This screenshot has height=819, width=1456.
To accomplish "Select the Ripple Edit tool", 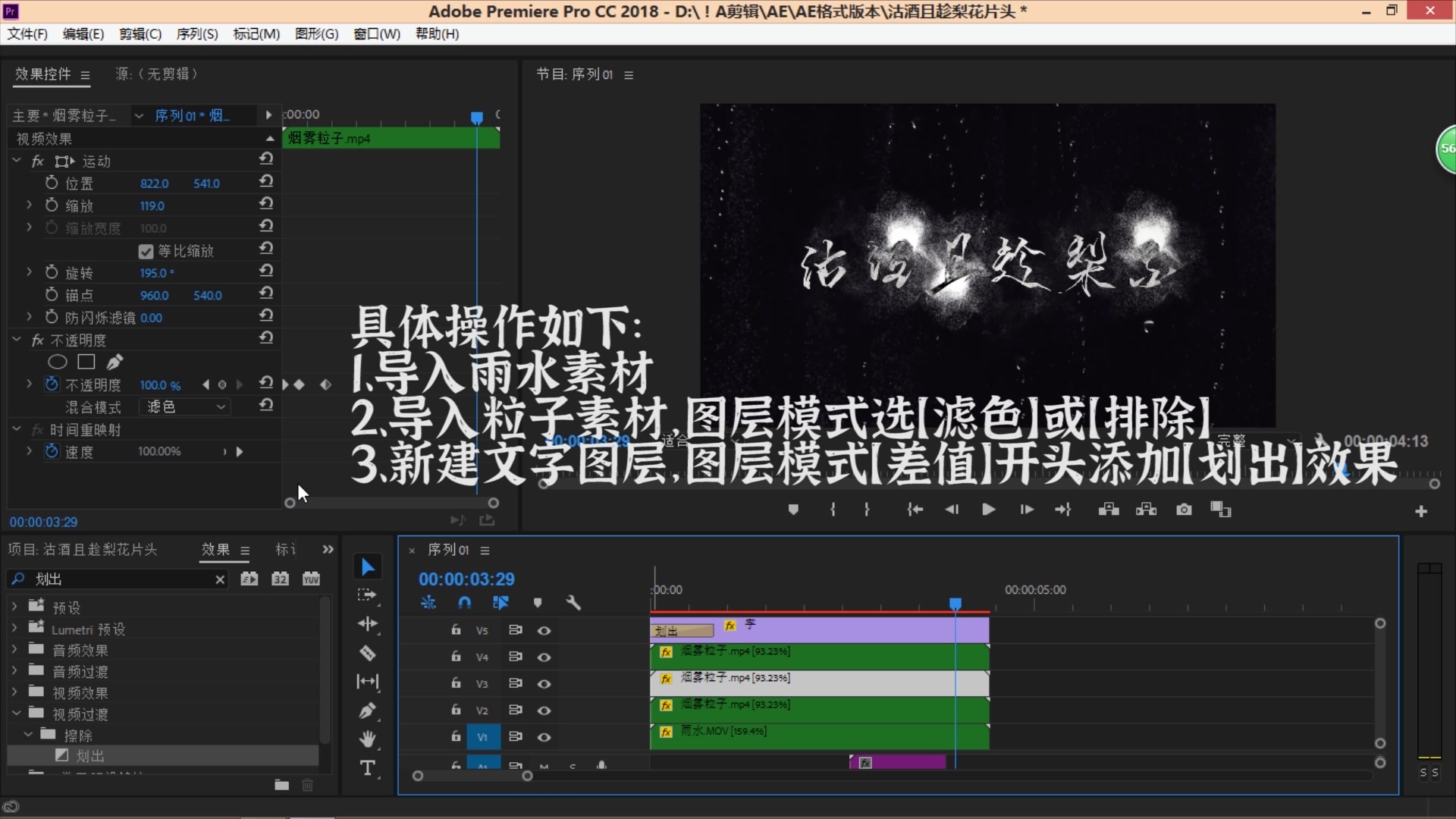I will click(x=368, y=624).
